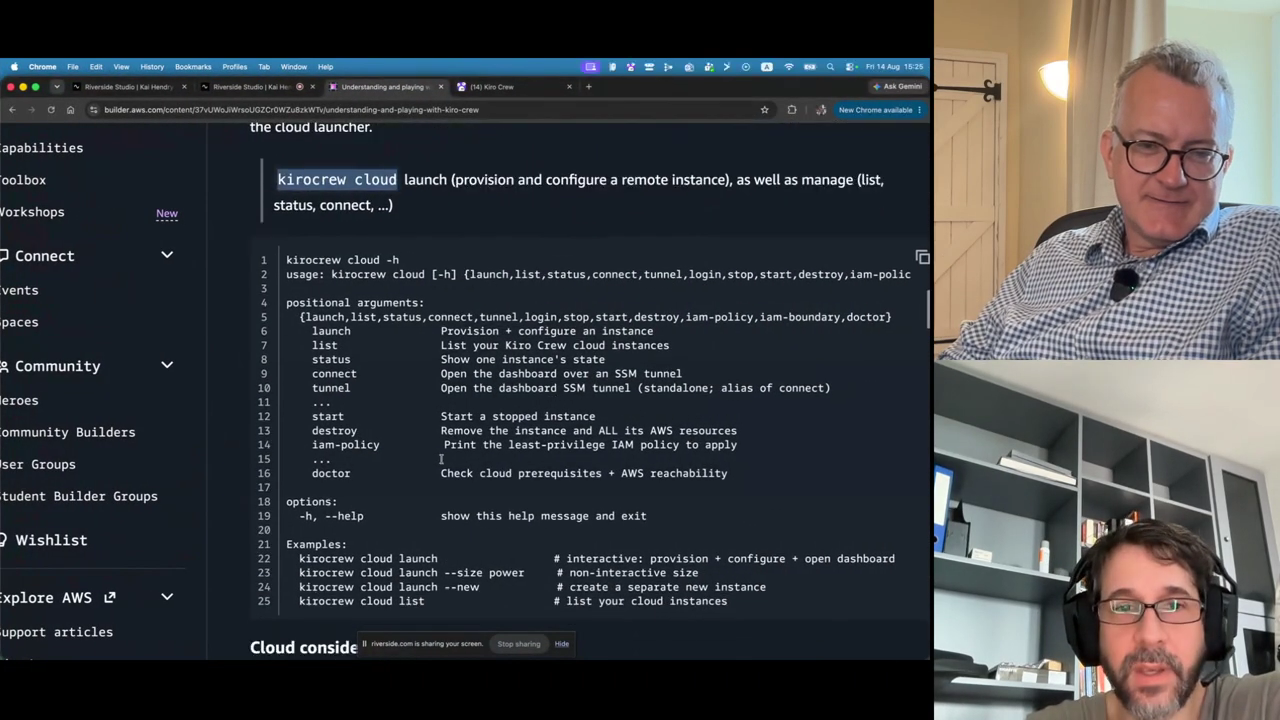Open macOS Spotlight search

pyautogui.click(x=830, y=67)
